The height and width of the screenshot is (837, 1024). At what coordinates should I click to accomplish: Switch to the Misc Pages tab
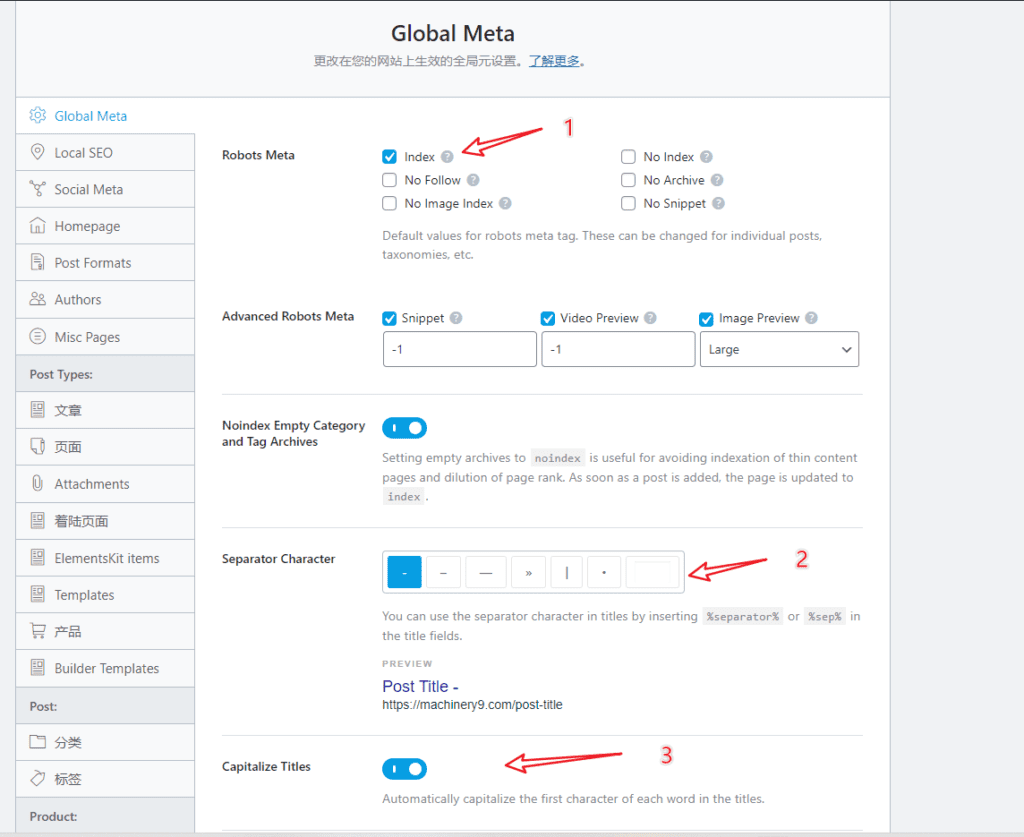pyautogui.click(x=87, y=337)
